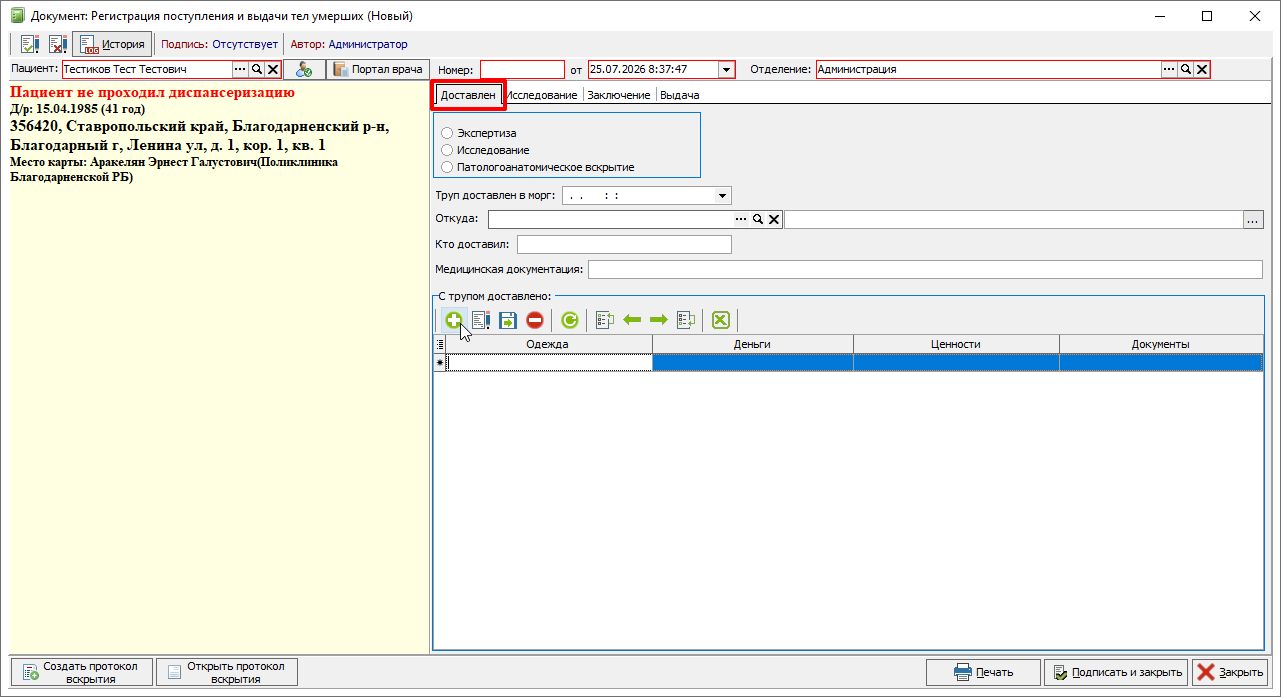
Task: Click the Д/р: 15.04.1985 (41 год) text
Action: [78, 109]
